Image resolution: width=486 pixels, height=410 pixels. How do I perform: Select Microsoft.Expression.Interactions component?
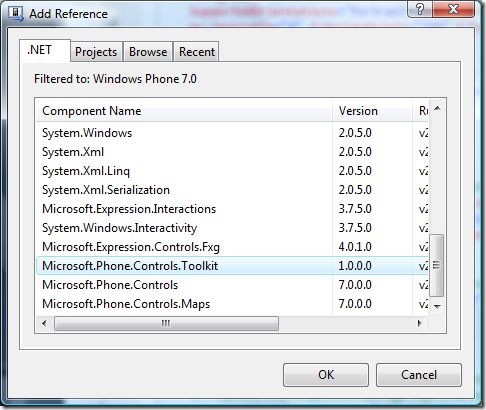click(232, 209)
